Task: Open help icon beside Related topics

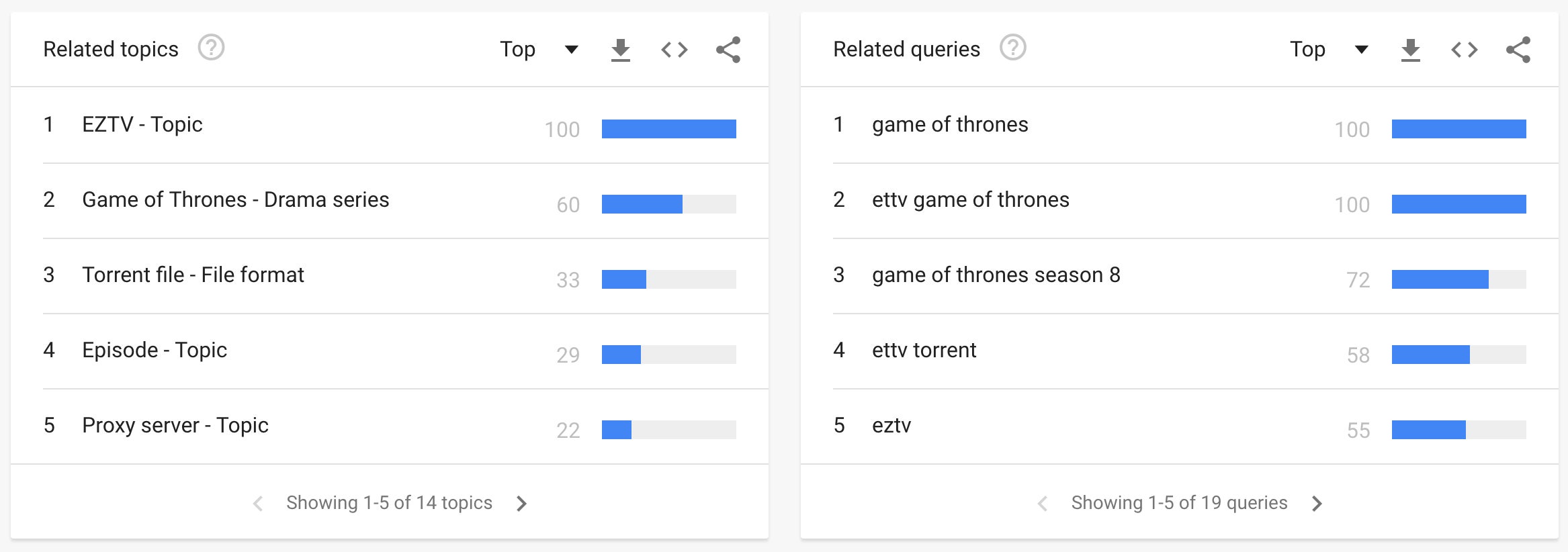Action: (211, 48)
